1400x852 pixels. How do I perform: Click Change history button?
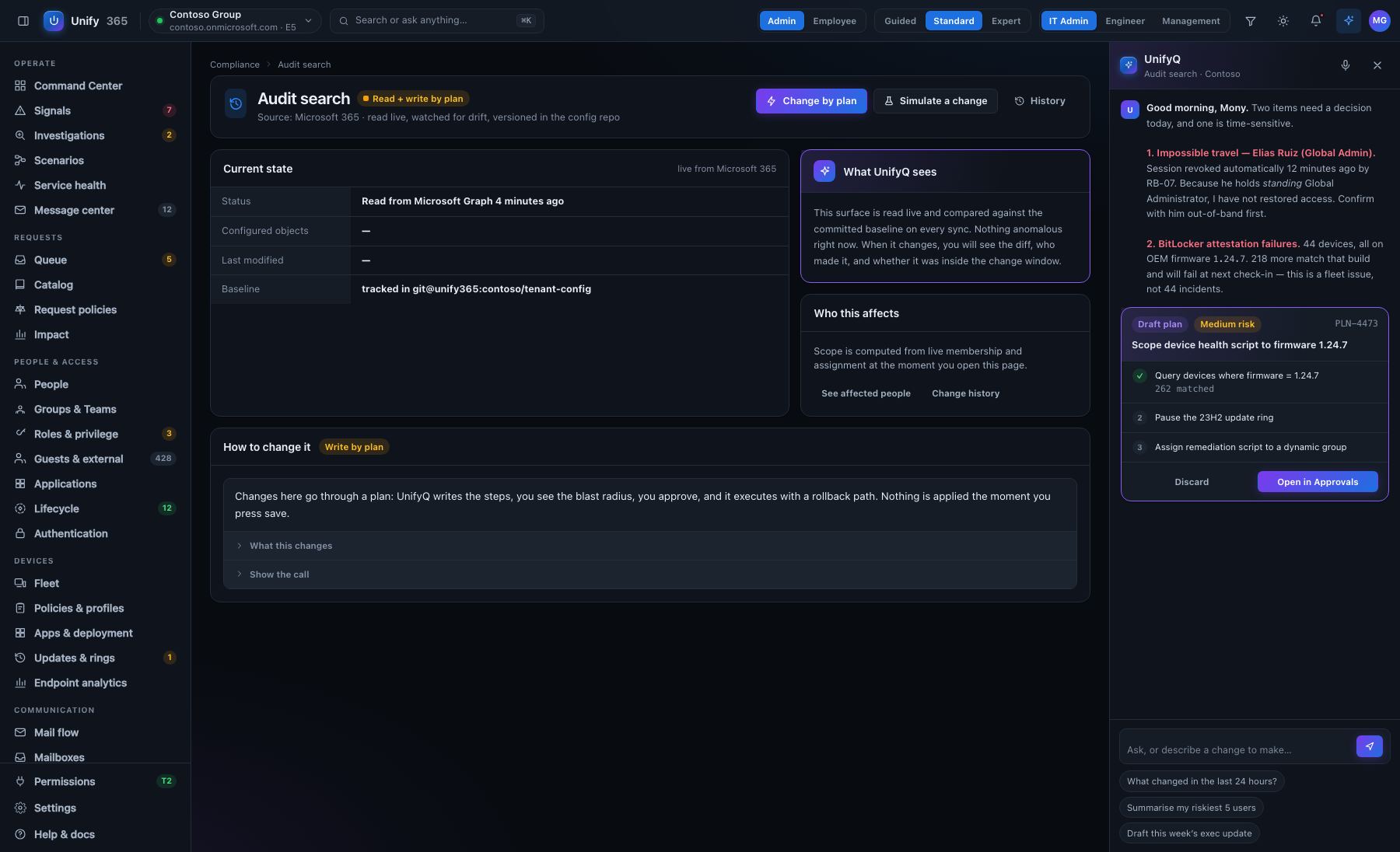point(965,393)
